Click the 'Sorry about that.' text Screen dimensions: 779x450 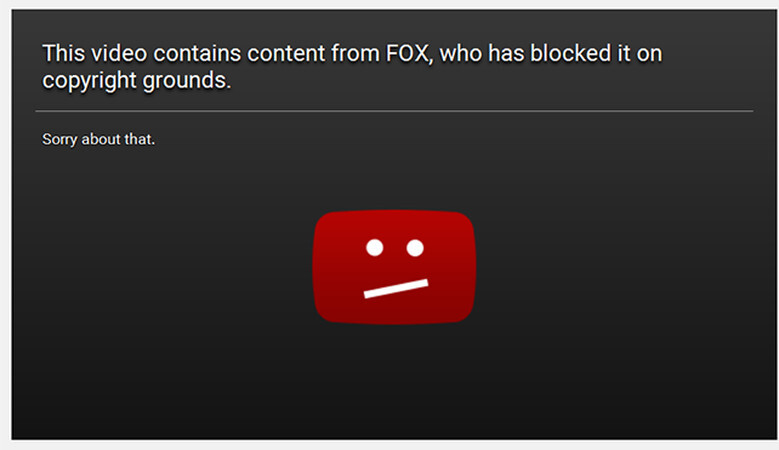click(98, 140)
